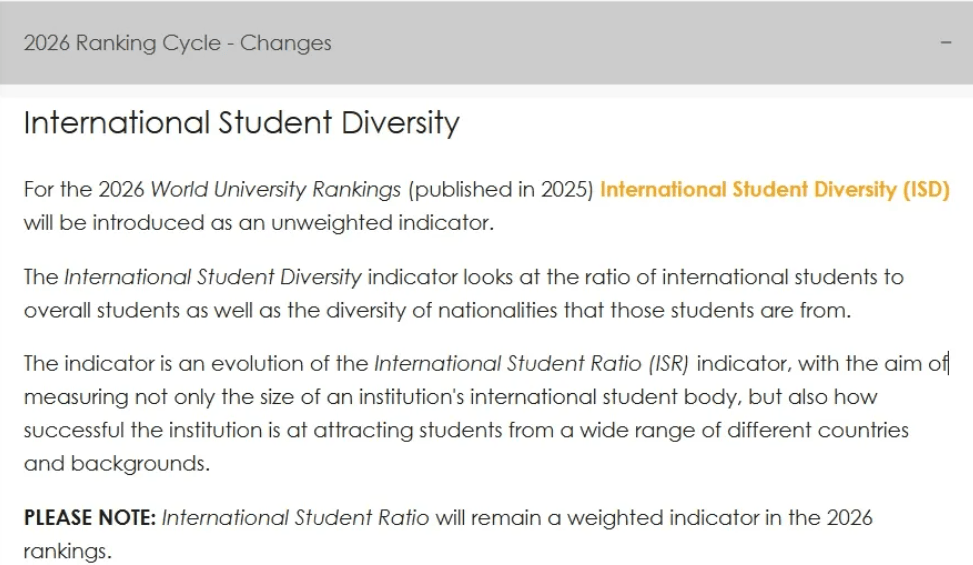This screenshot has width=973, height=565.
Task: Collapse the 2026 Ranking Cycle - Changes section
Action: click(x=486, y=42)
